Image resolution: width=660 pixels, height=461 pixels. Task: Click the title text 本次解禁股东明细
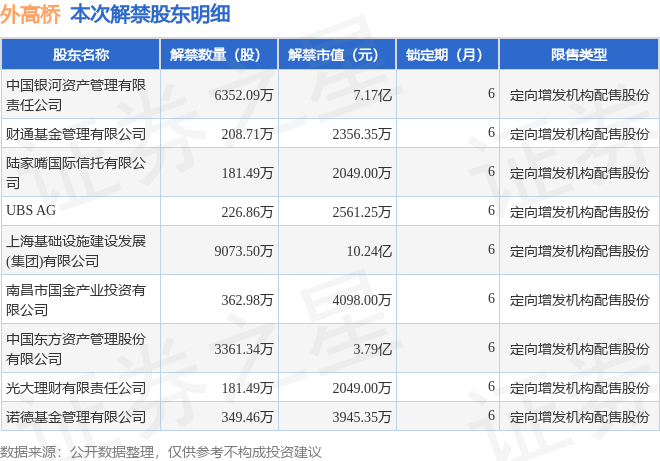[150, 15]
